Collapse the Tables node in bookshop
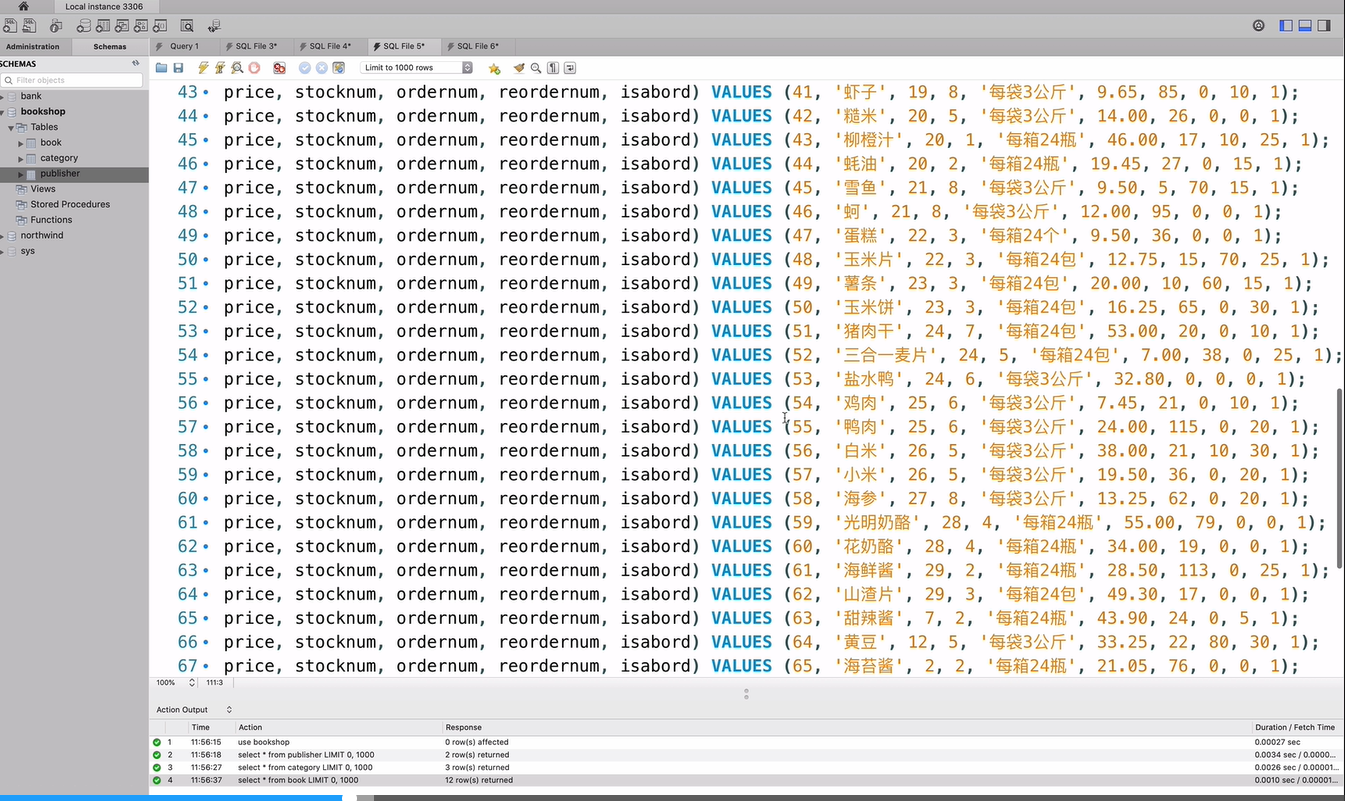 pos(11,127)
